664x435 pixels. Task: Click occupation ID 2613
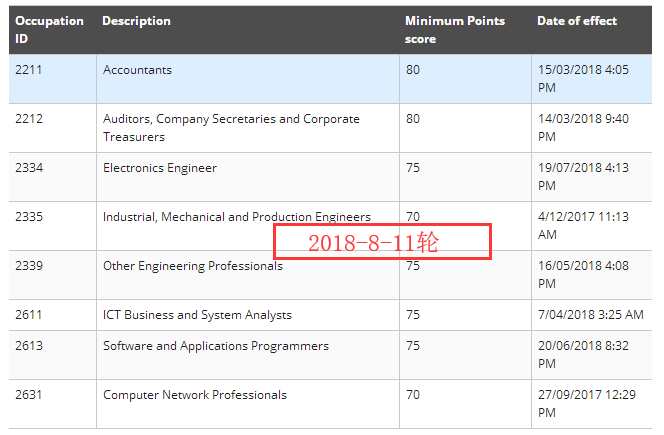[29, 346]
